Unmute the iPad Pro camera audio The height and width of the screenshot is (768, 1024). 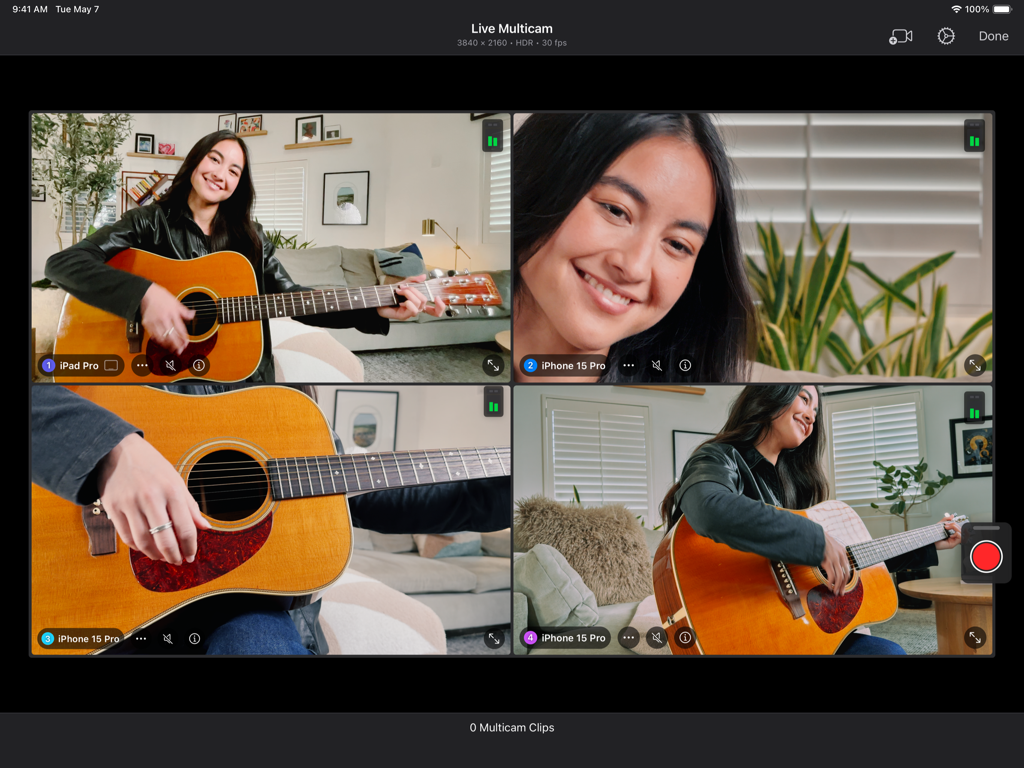(x=170, y=365)
